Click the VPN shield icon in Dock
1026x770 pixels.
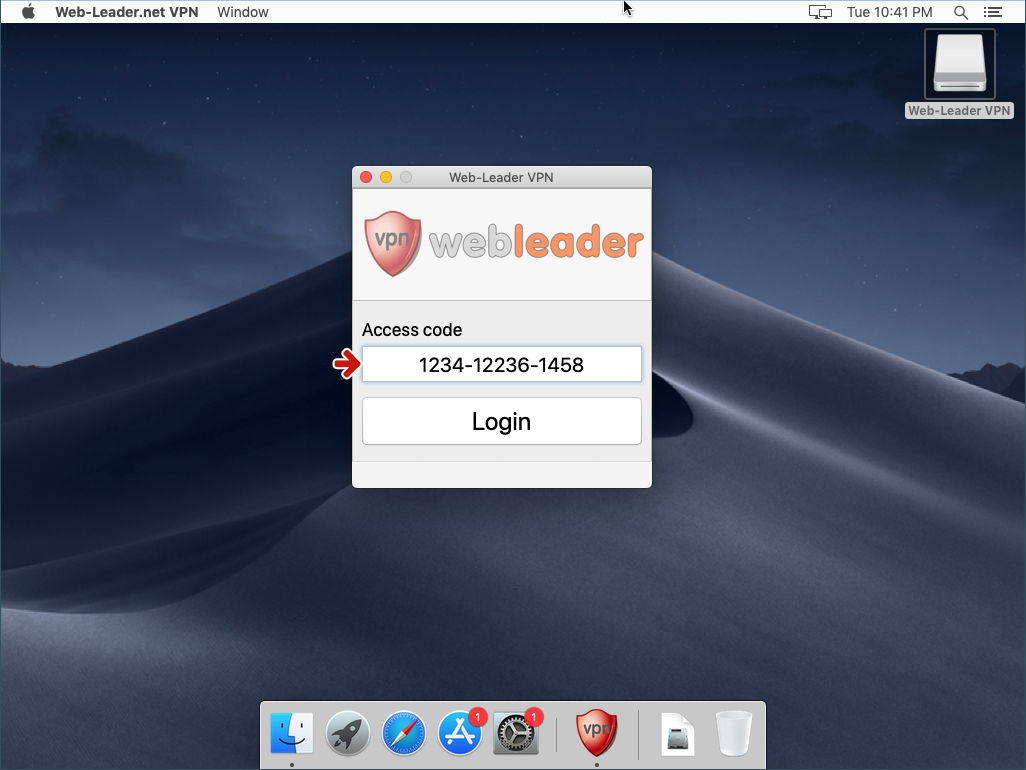[x=596, y=732]
